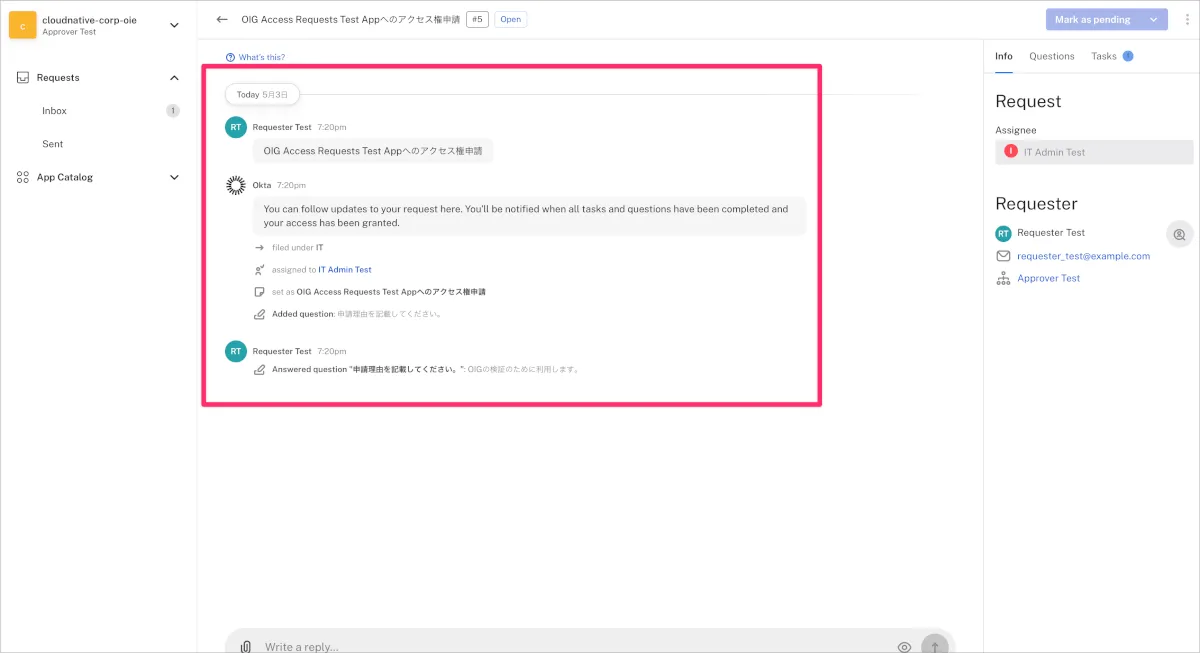Click the App Catalog grid icon
Screen dimensions: 1200x653
[23, 177]
